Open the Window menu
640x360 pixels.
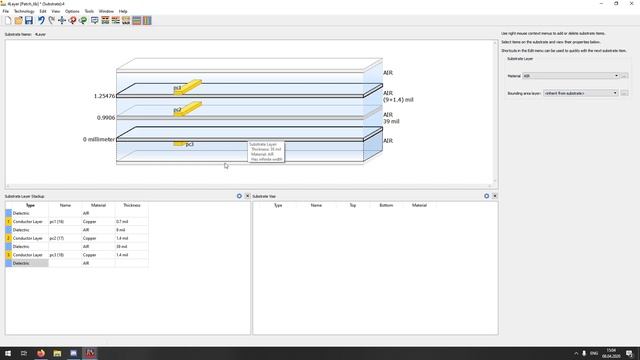(x=106, y=11)
